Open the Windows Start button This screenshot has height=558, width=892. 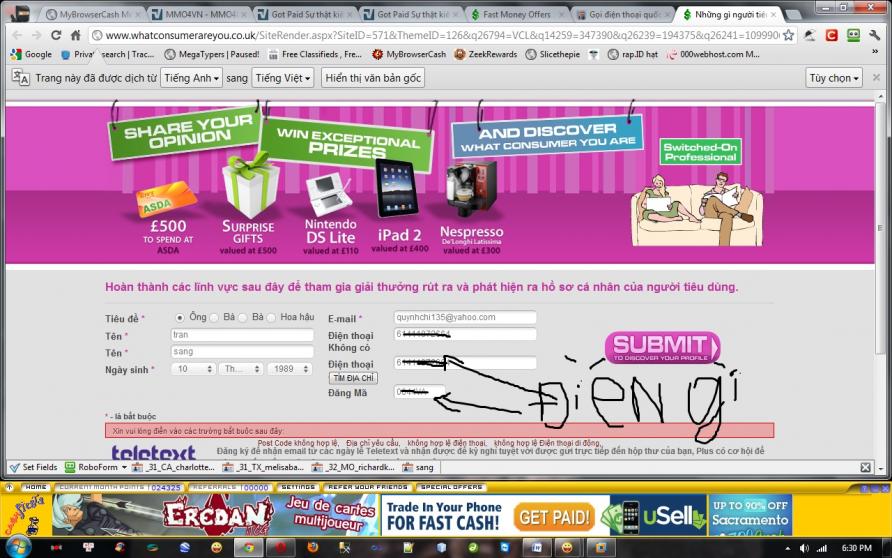coord(17,547)
